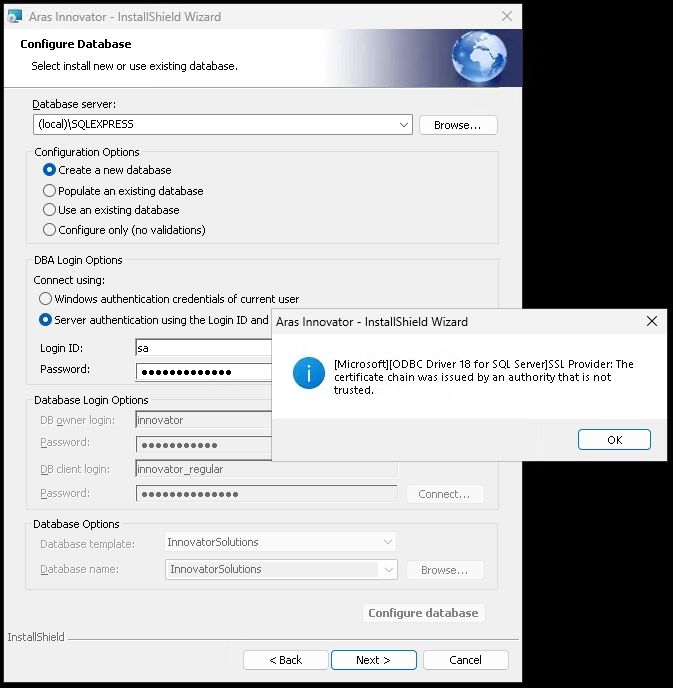
Task: Click the DB owner Password field
Action: [204, 445]
